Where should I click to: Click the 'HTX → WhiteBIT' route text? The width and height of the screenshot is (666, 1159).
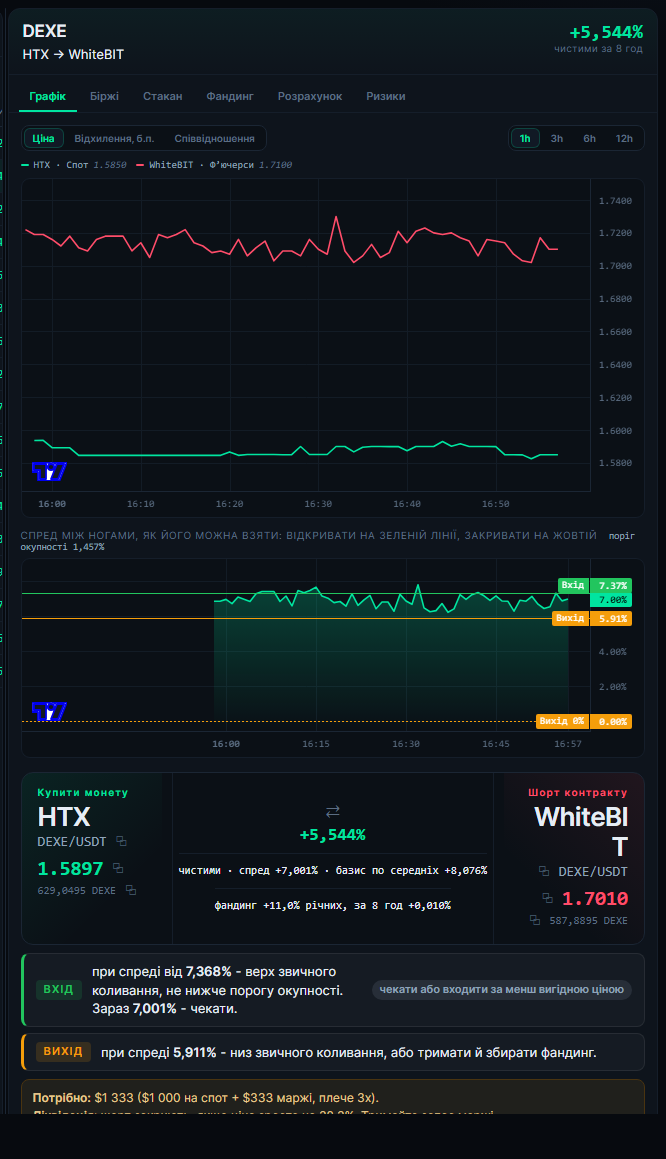[x=73, y=55]
